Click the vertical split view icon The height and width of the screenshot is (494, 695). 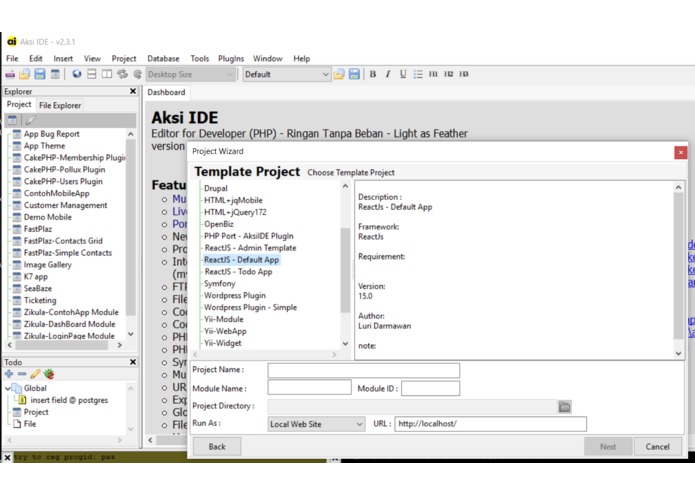tap(107, 74)
